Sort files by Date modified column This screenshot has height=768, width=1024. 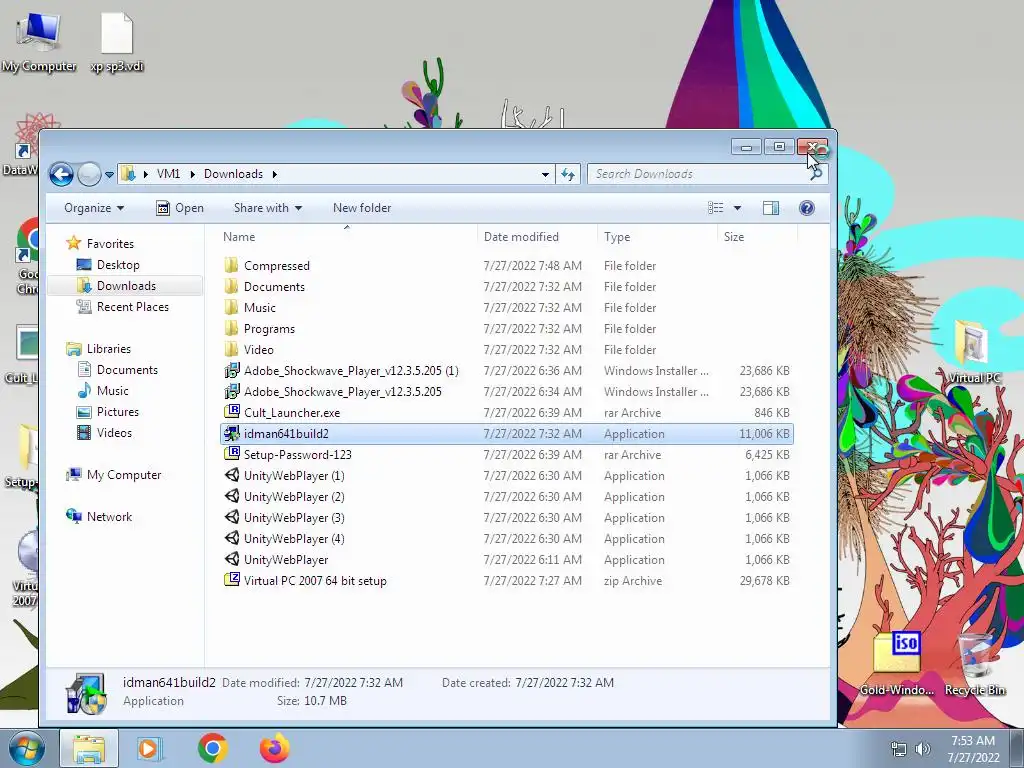(537, 236)
